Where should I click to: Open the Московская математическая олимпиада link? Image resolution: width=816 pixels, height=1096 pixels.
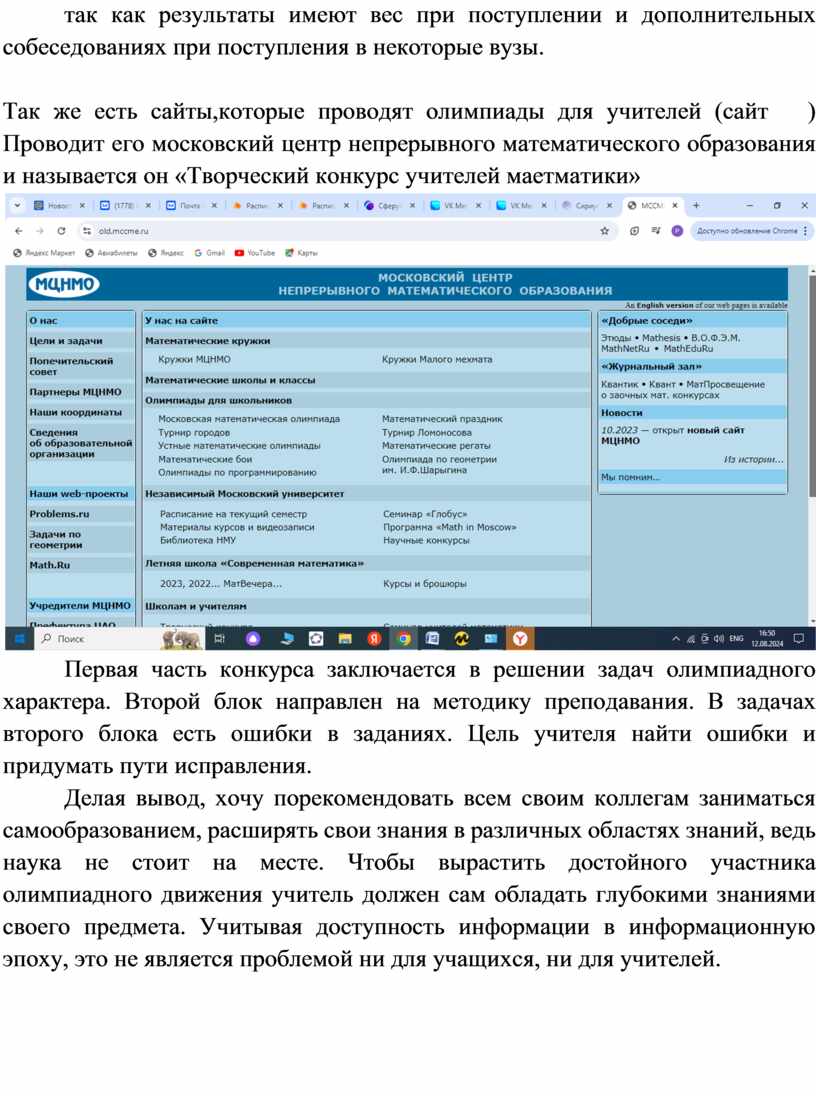click(x=249, y=419)
